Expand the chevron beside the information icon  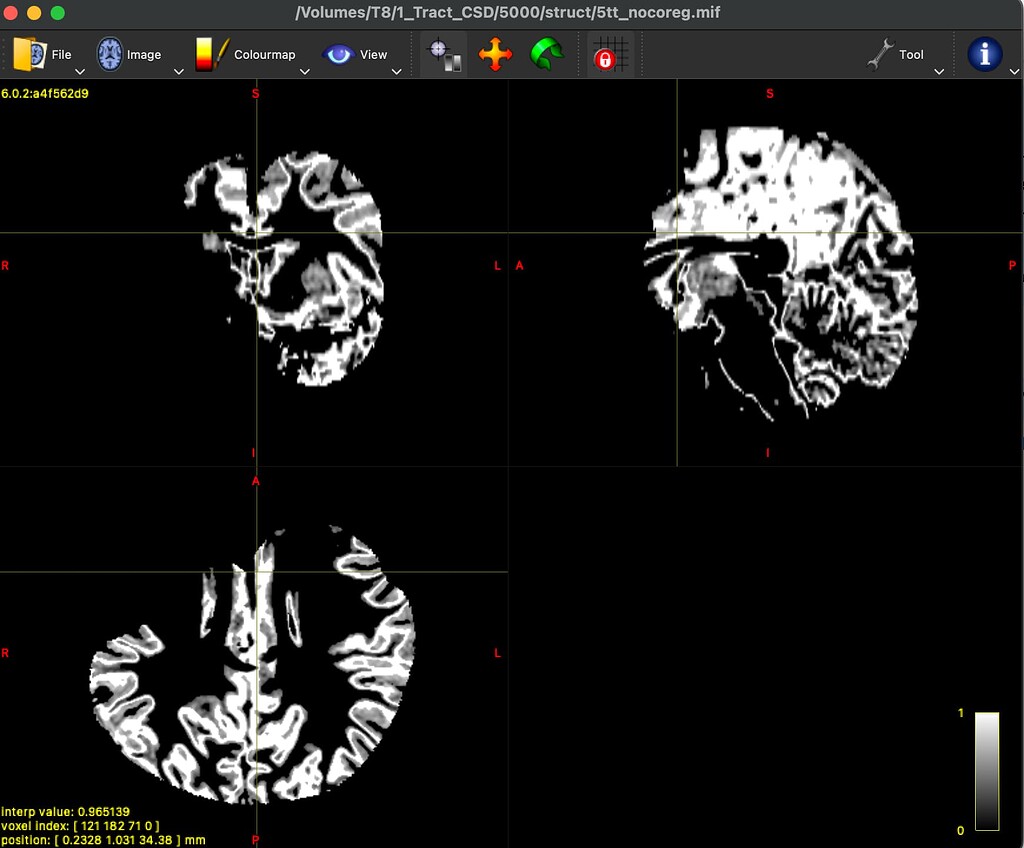(x=1015, y=71)
